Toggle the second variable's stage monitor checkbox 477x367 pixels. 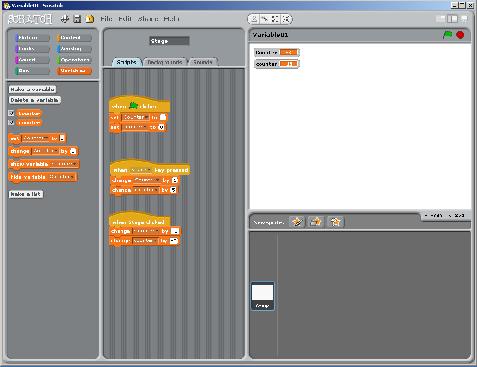tap(11, 123)
